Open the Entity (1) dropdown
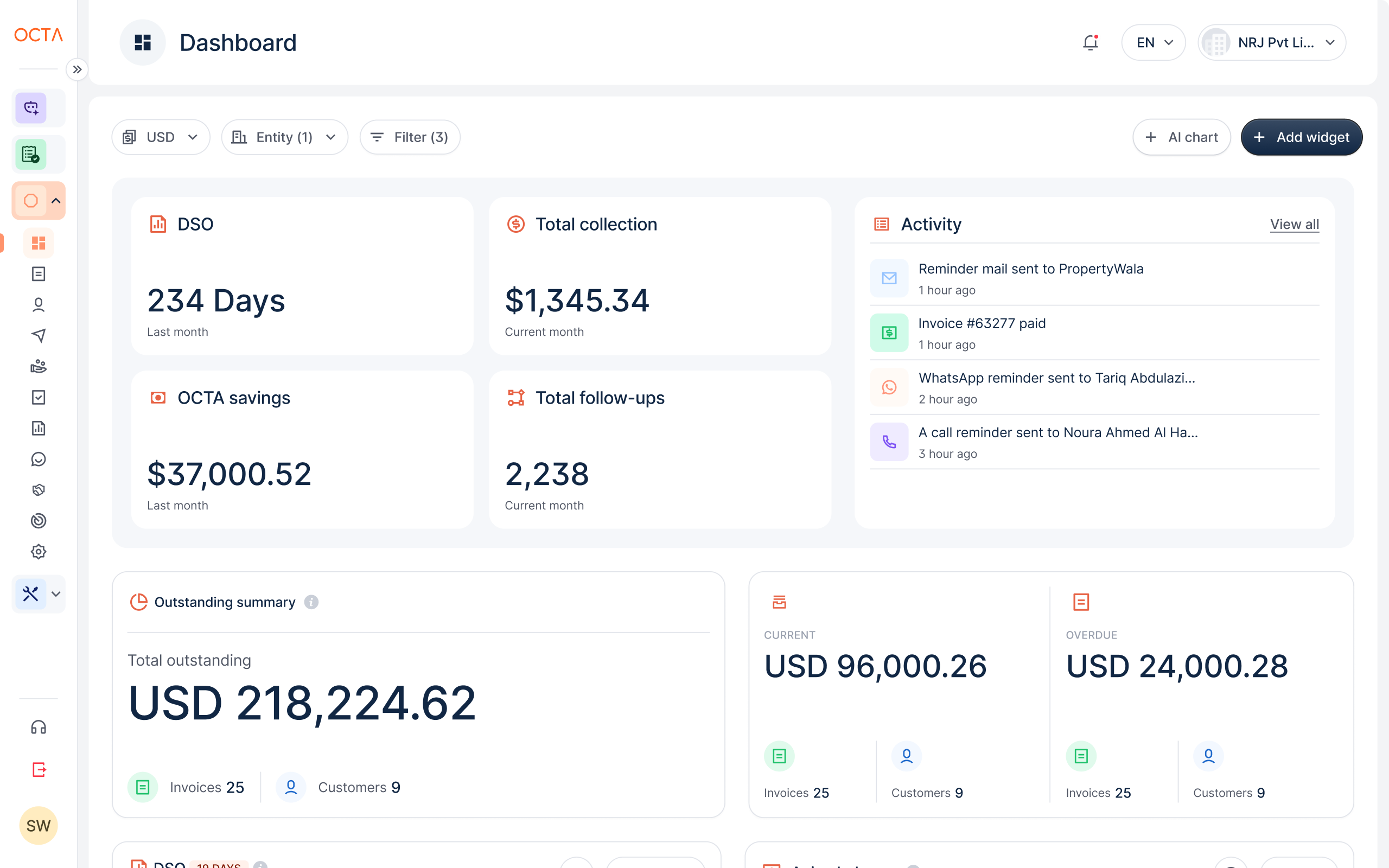The width and height of the screenshot is (1389, 868). [x=285, y=137]
